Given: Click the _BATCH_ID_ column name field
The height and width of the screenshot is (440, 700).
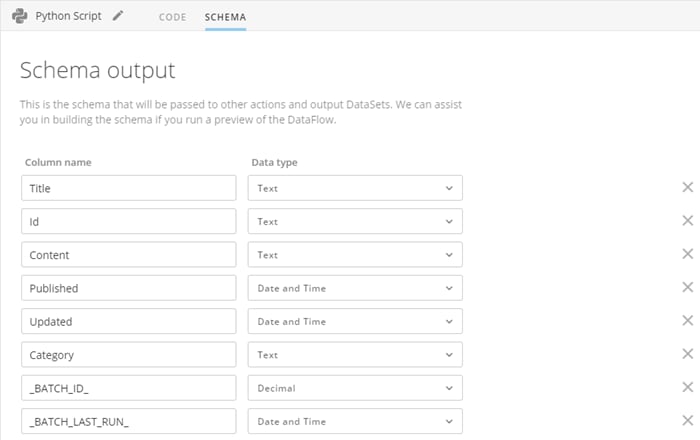Looking at the screenshot, I should [129, 388].
